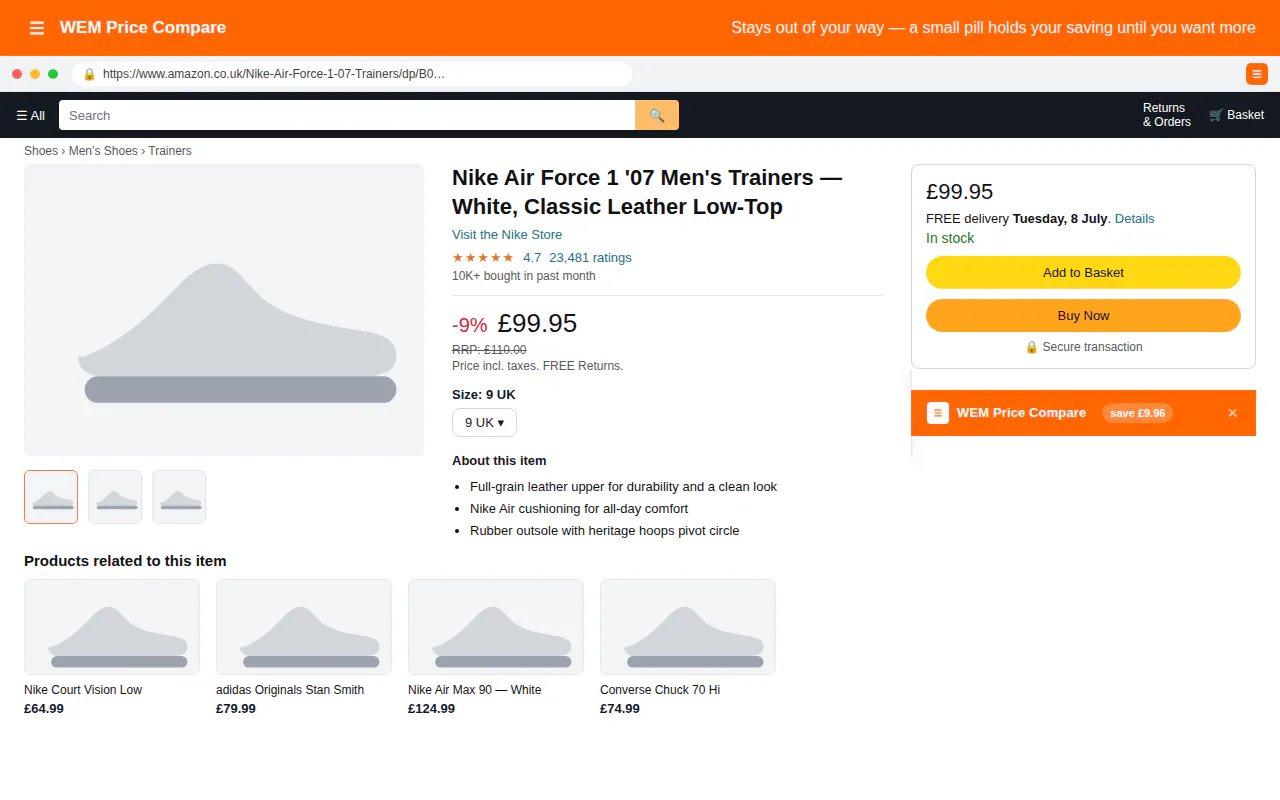Click the orange WEM extension icon in browser toolbar

[x=1257, y=74]
